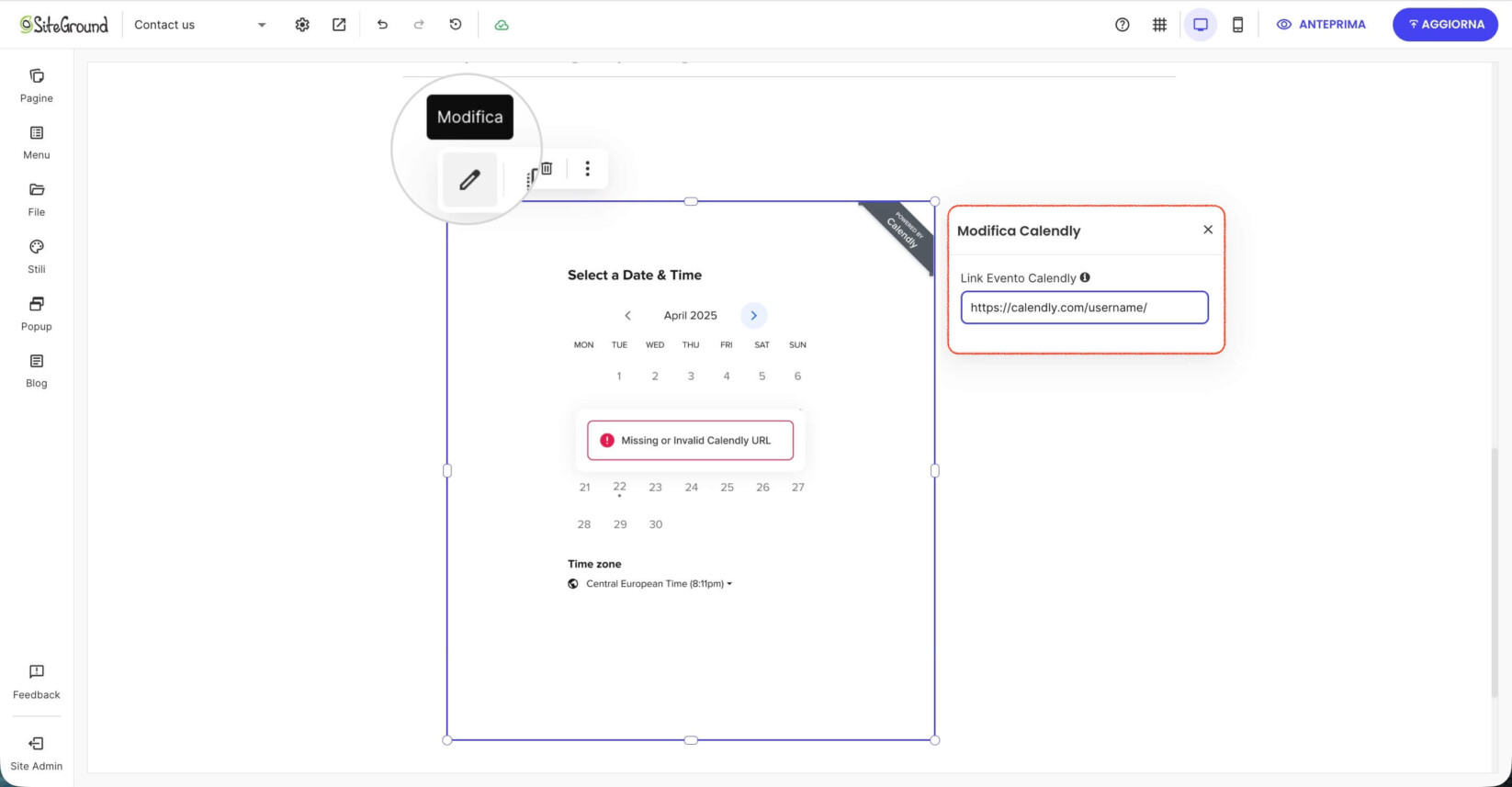This screenshot has width=1512, height=787.
Task: Toggle the grid layout icon
Action: (x=1159, y=25)
